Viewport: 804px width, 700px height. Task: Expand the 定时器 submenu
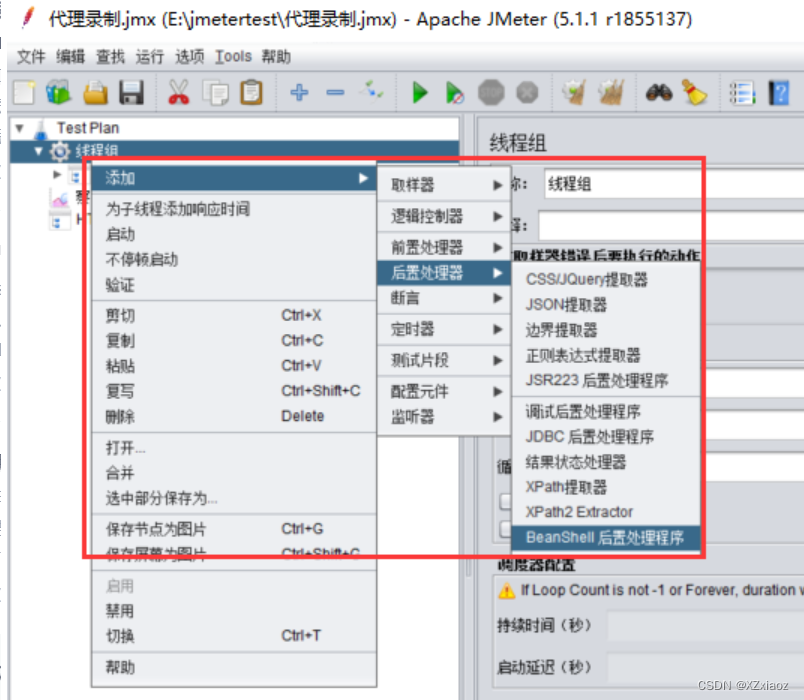(444, 329)
